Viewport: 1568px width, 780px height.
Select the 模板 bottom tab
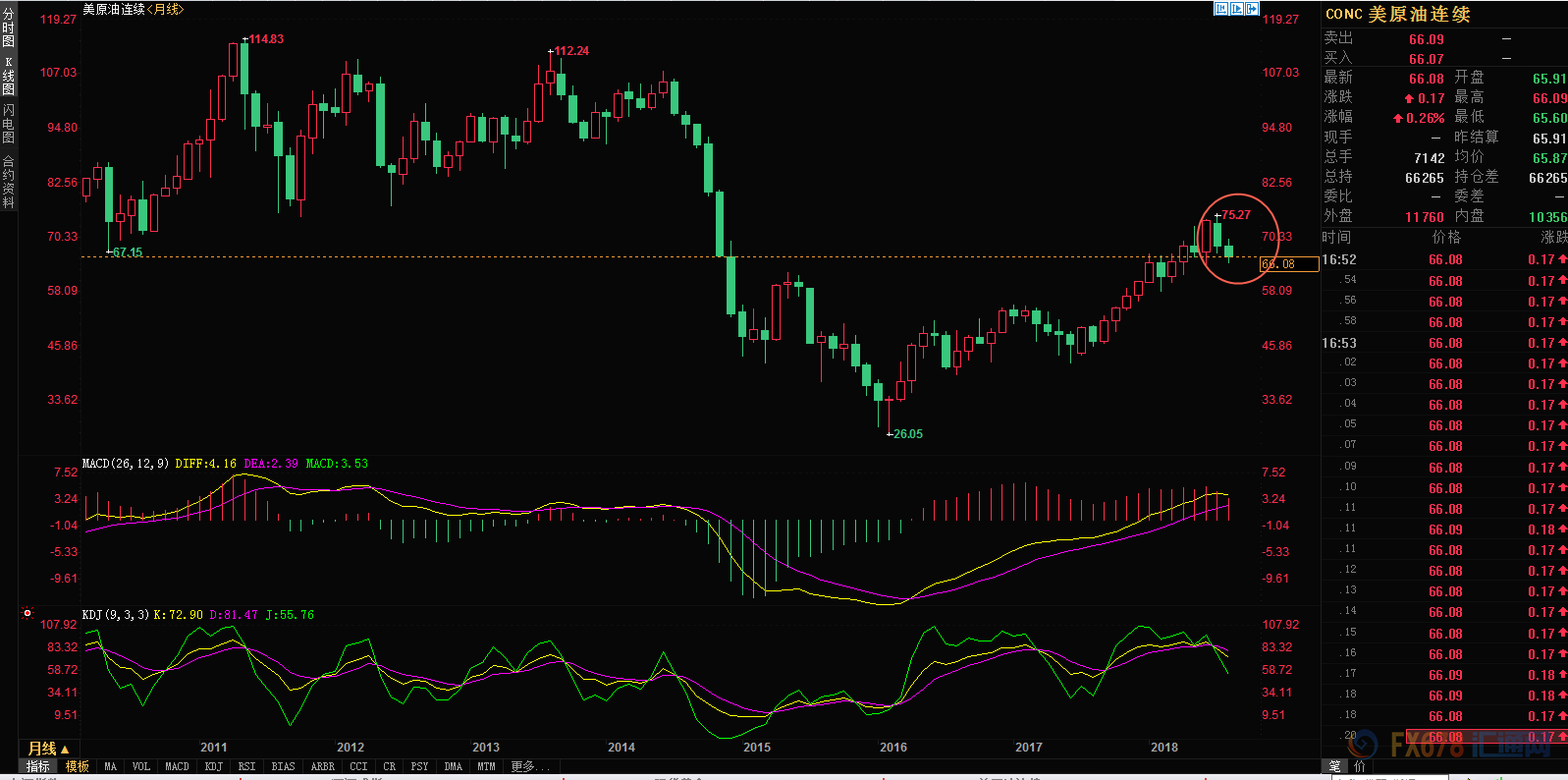pyautogui.click(x=77, y=766)
